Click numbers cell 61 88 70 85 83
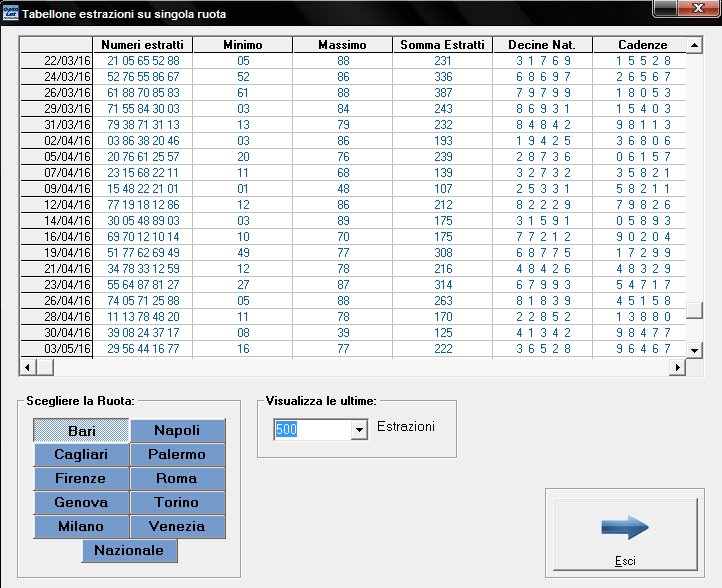The image size is (722, 588). (x=143, y=93)
